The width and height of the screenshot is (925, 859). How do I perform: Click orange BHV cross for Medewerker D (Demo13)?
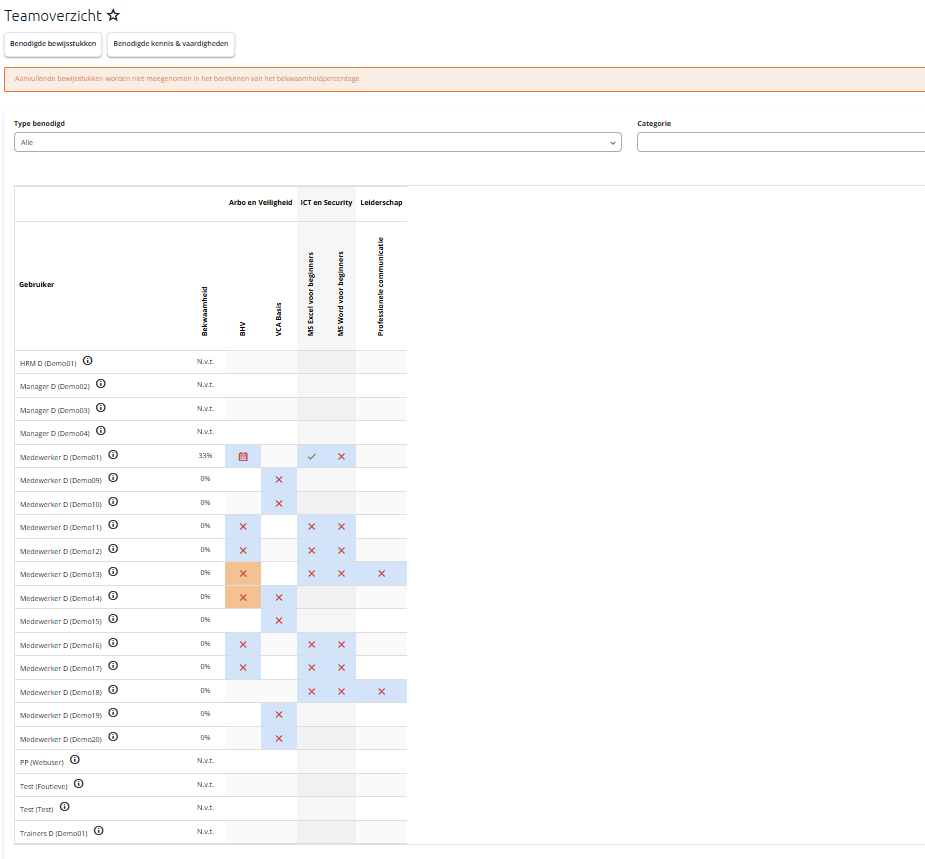coord(243,573)
